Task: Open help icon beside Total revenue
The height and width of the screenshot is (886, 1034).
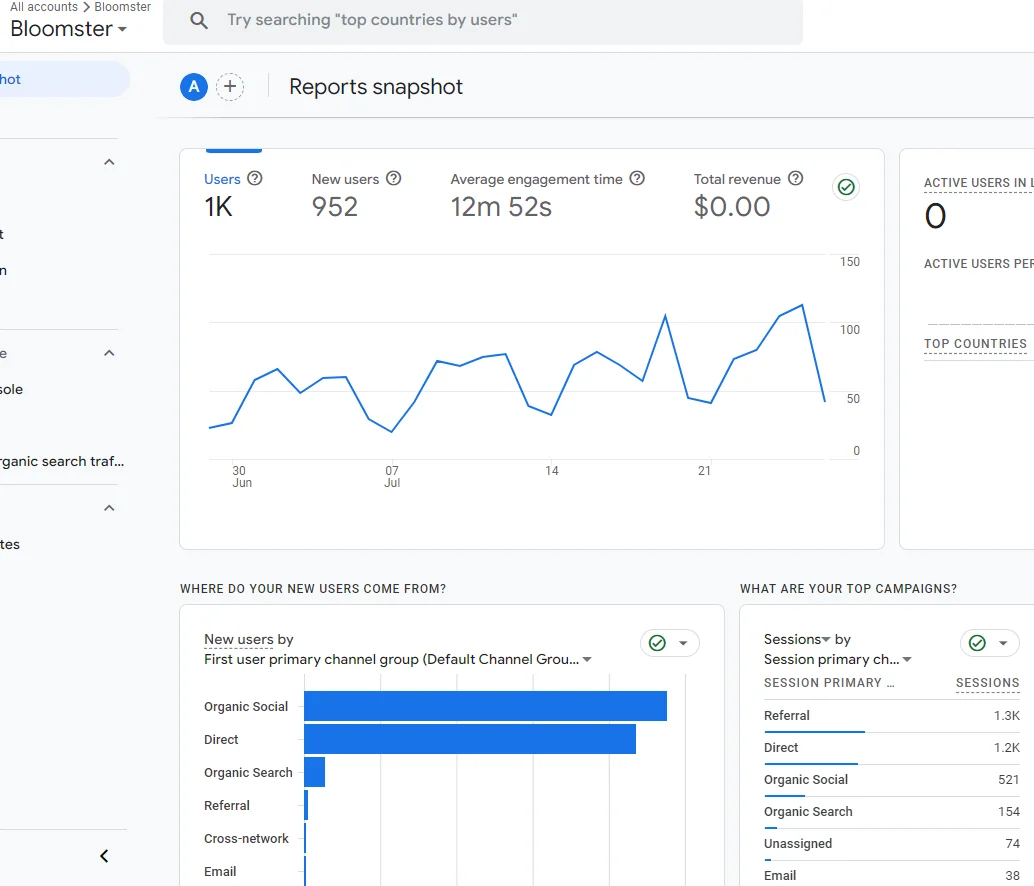Action: 796,179
